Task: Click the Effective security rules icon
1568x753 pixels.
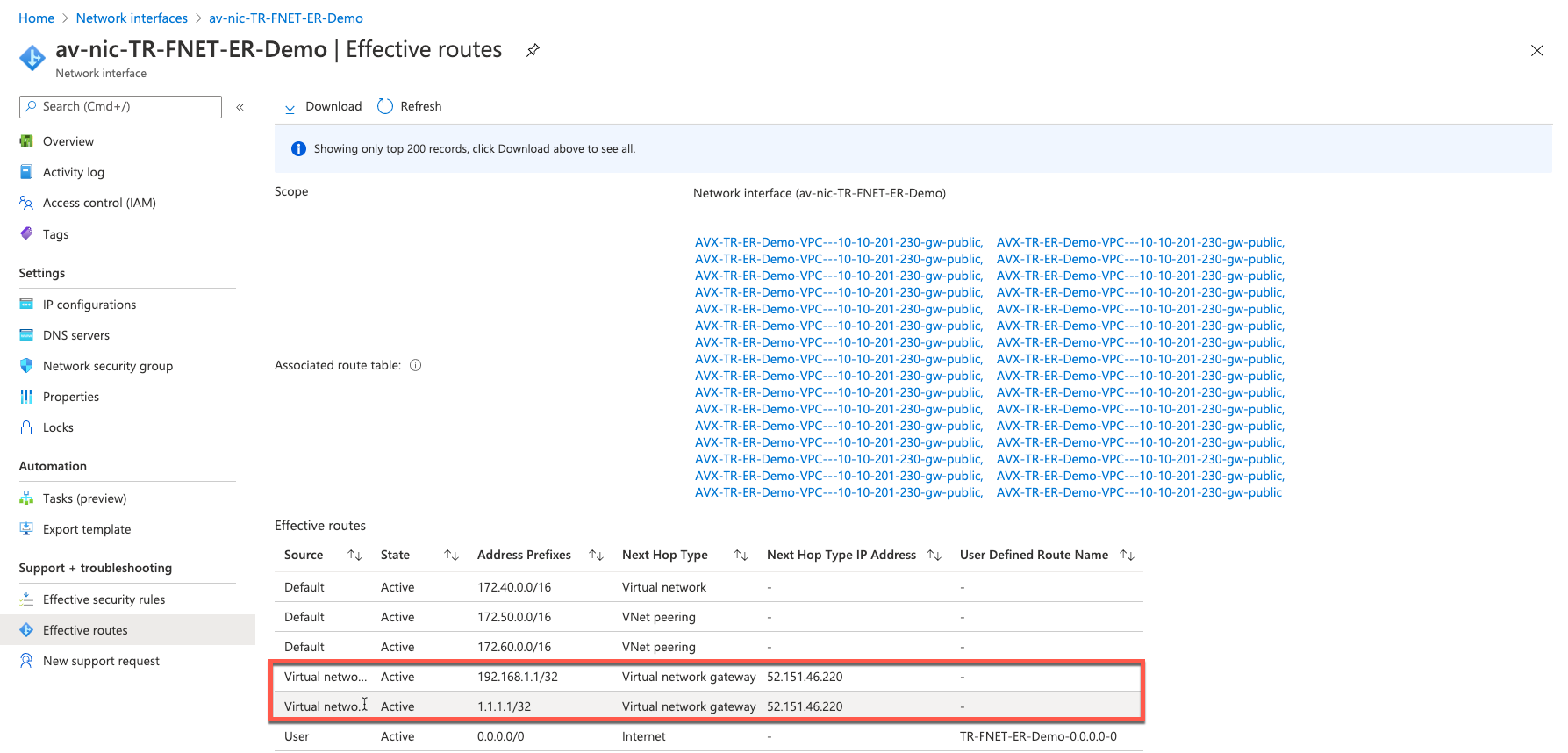Action: tap(26, 599)
